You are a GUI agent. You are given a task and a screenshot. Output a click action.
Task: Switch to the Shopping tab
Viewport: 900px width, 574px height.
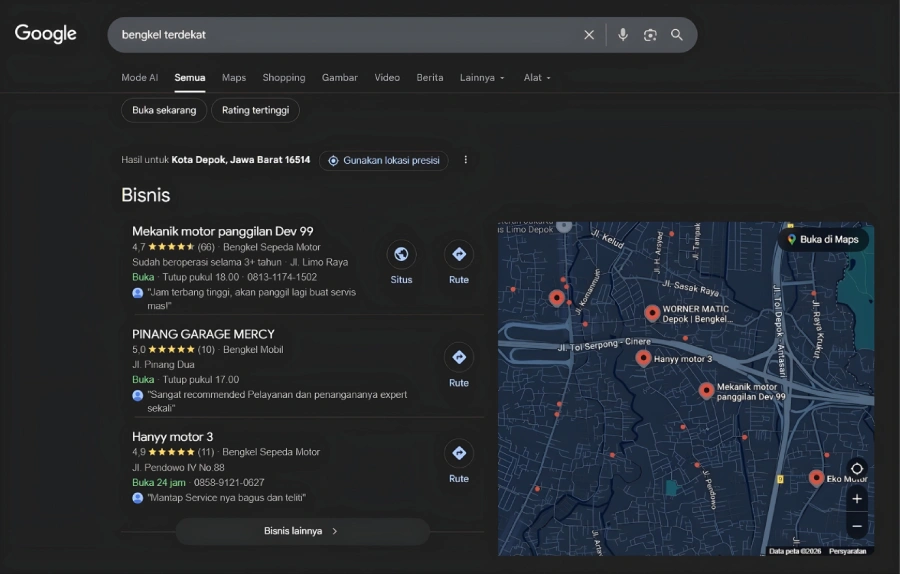coord(284,77)
